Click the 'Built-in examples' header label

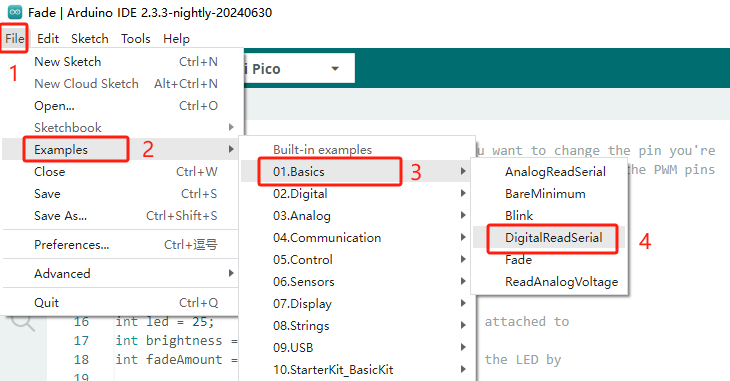tap(322, 150)
